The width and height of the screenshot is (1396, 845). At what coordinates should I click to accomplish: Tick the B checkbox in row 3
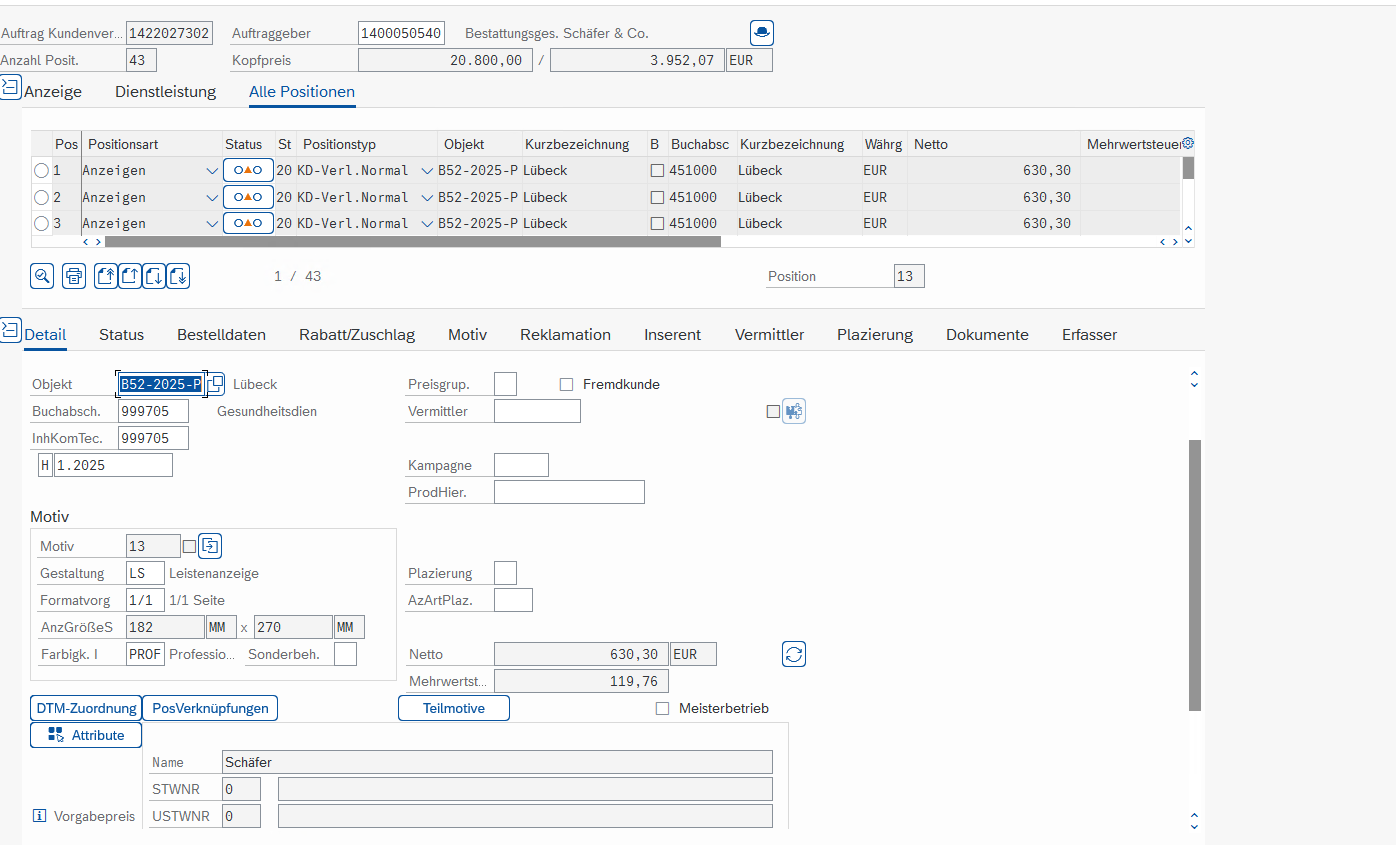(657, 223)
